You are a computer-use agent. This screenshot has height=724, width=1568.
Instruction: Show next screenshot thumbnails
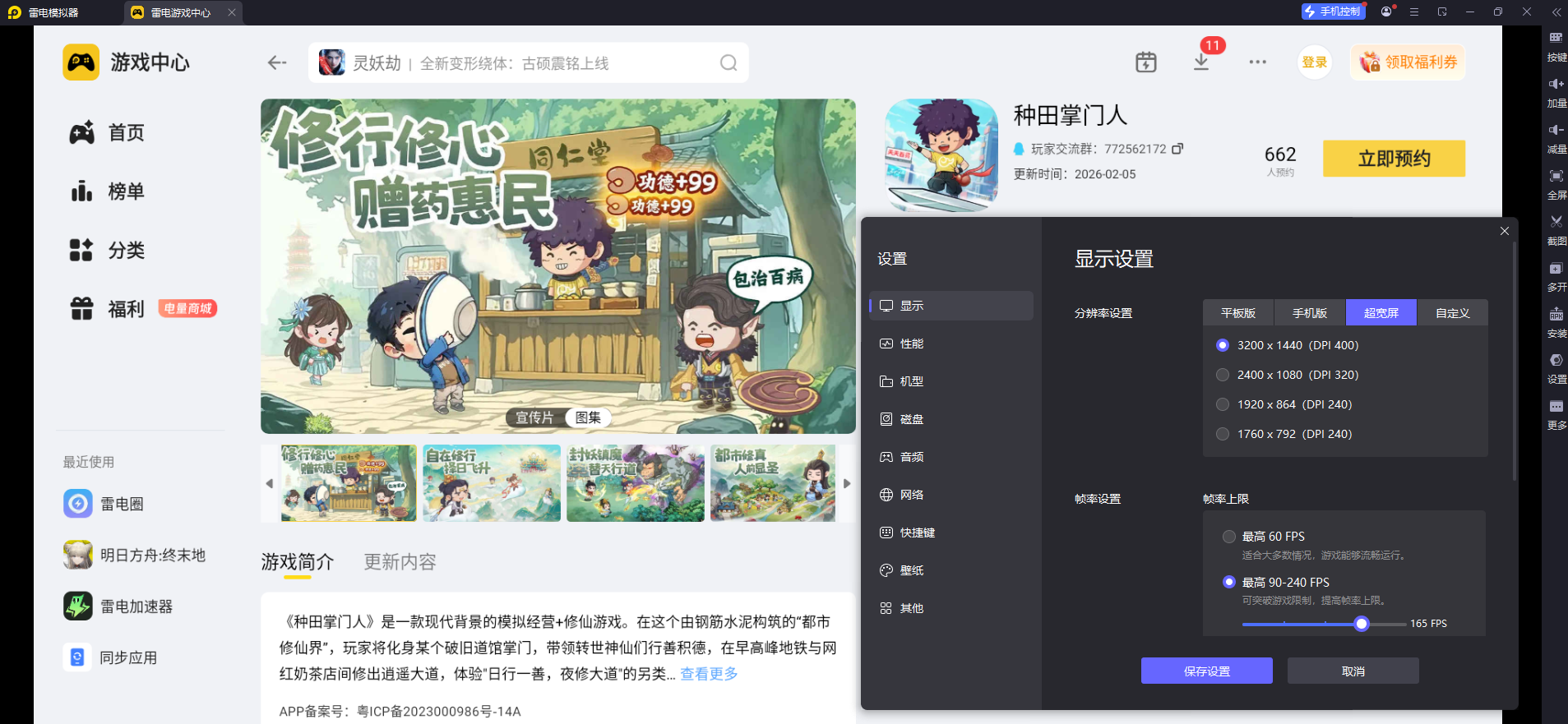(x=847, y=483)
